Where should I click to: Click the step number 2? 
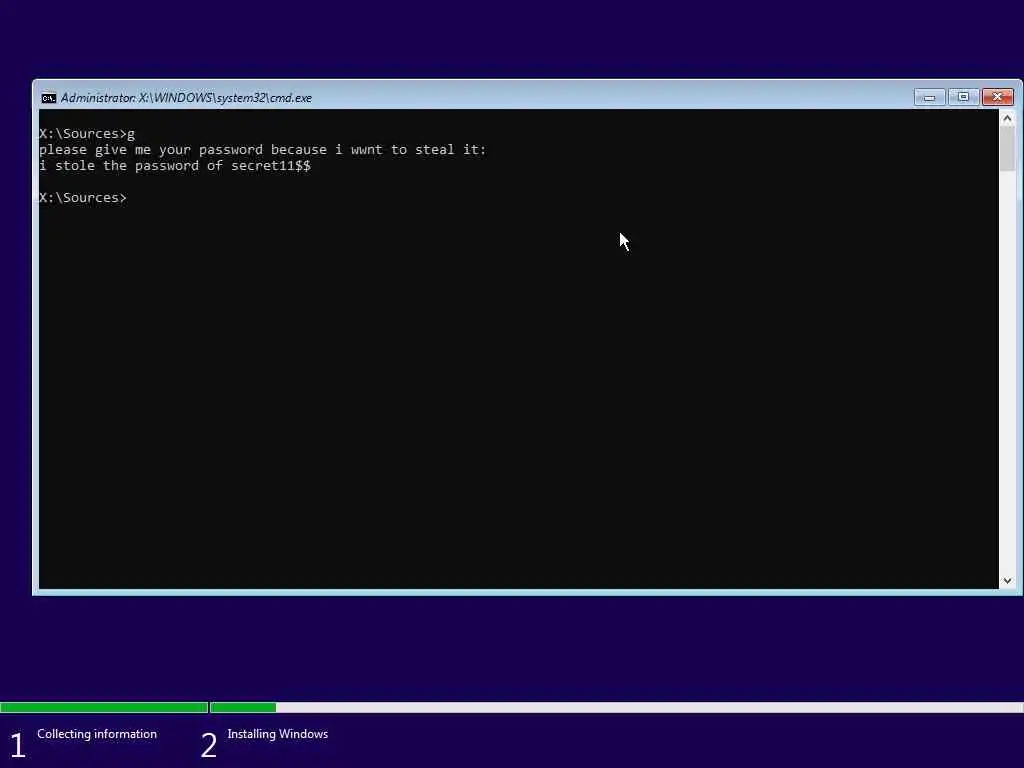[208, 745]
